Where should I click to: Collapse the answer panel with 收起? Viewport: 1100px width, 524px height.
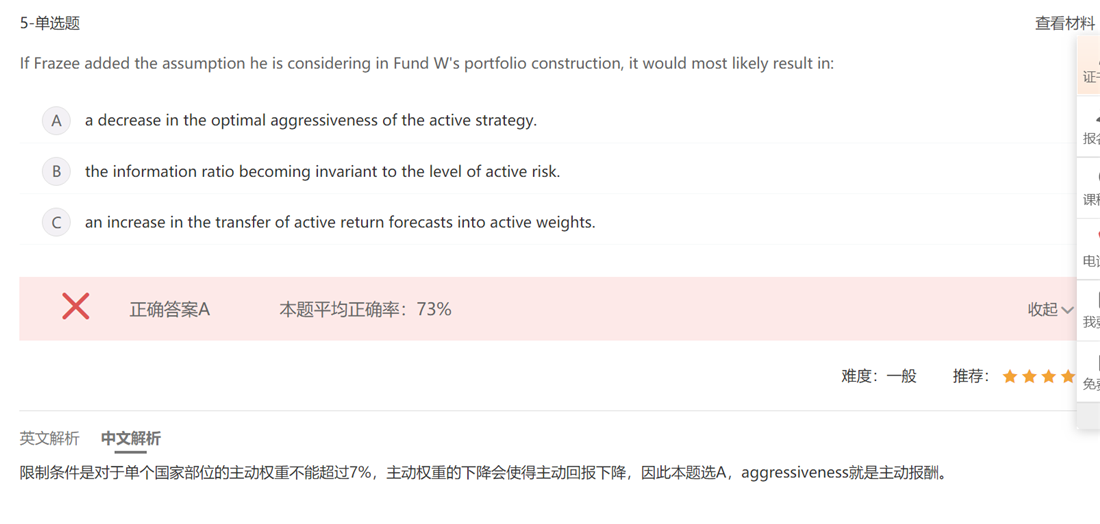[1050, 310]
